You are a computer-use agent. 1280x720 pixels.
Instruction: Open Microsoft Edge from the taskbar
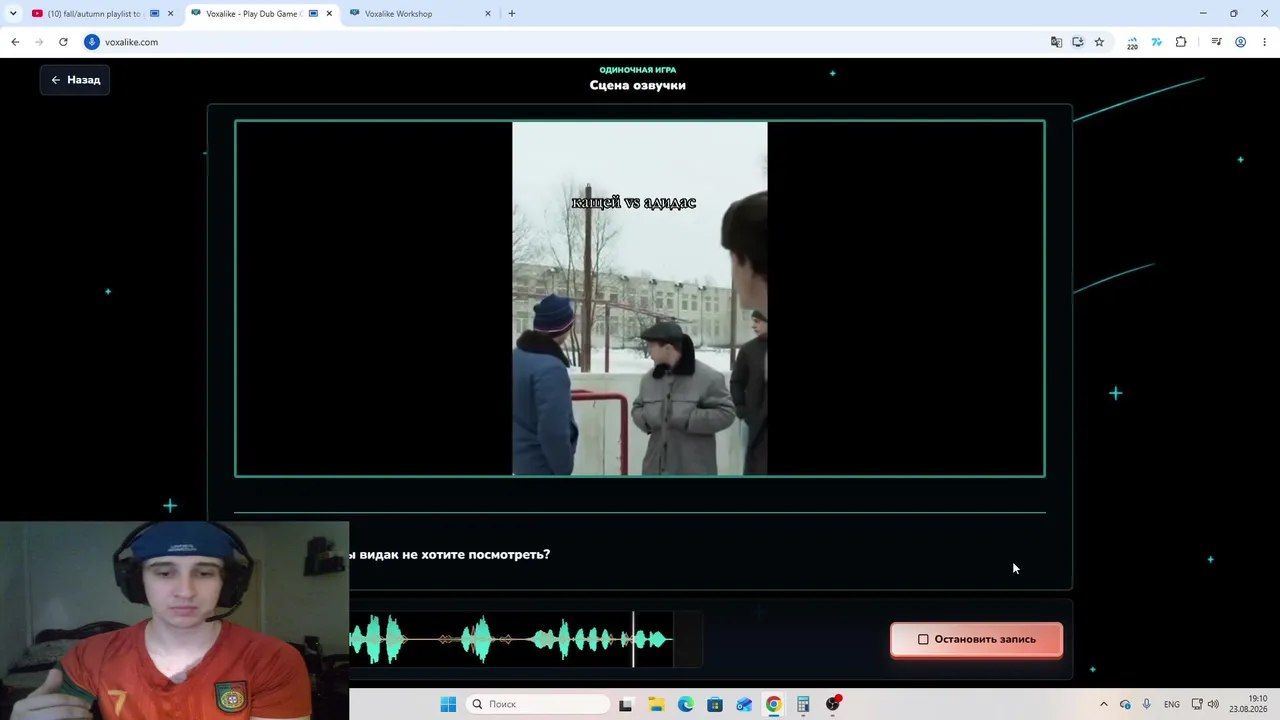pyautogui.click(x=685, y=704)
